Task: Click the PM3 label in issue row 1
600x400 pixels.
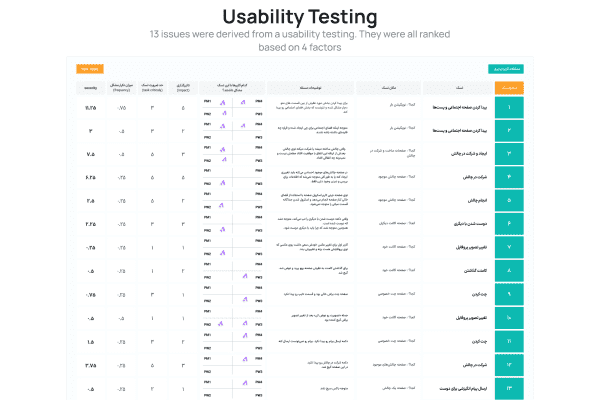Action: (x=259, y=114)
